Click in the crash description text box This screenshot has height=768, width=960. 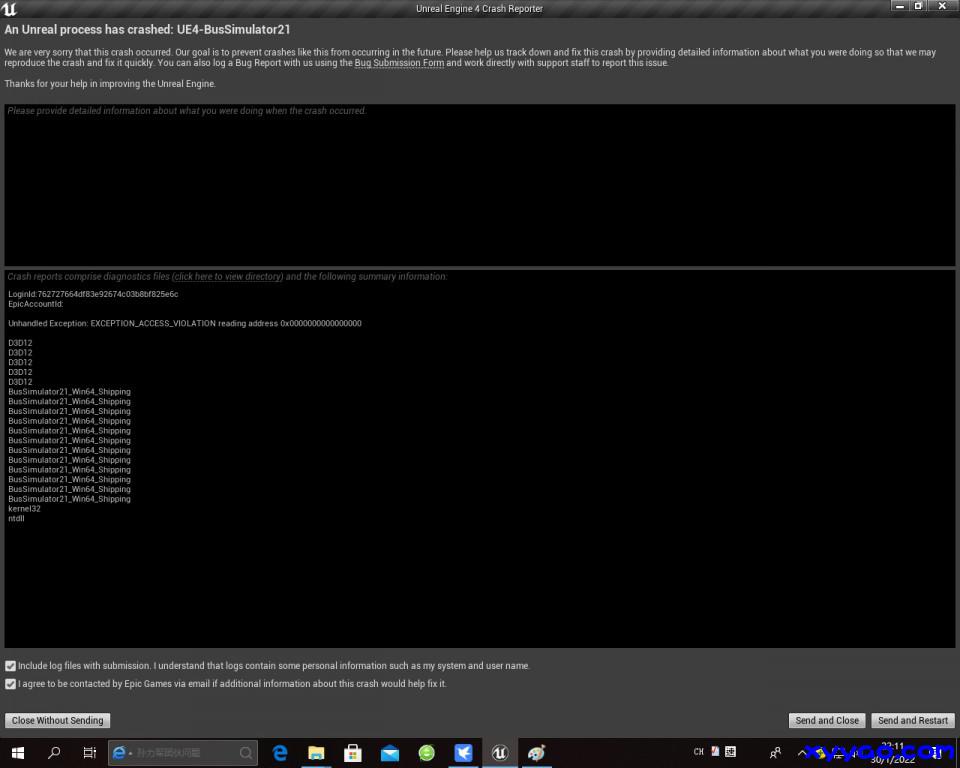[x=480, y=185]
